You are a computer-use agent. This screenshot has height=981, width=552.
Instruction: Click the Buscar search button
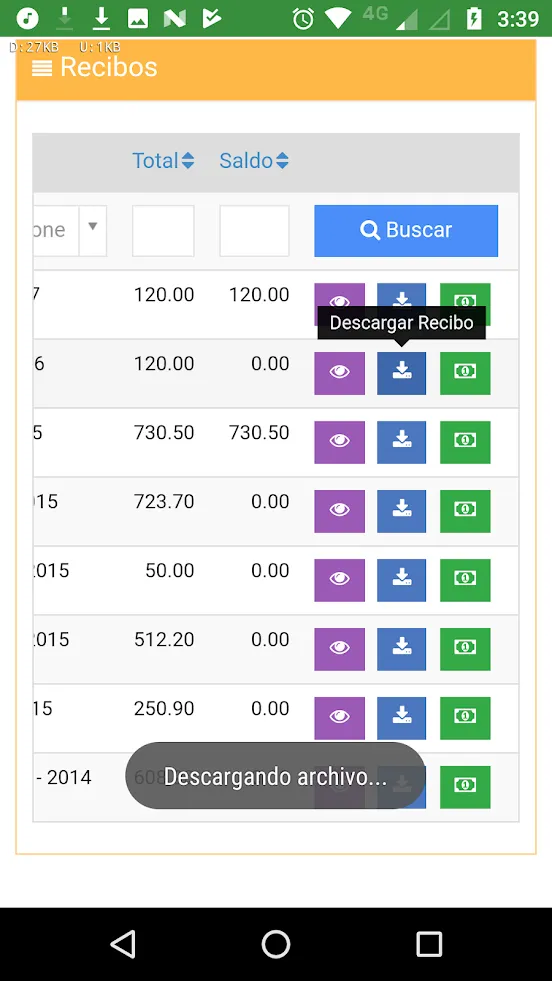click(406, 230)
